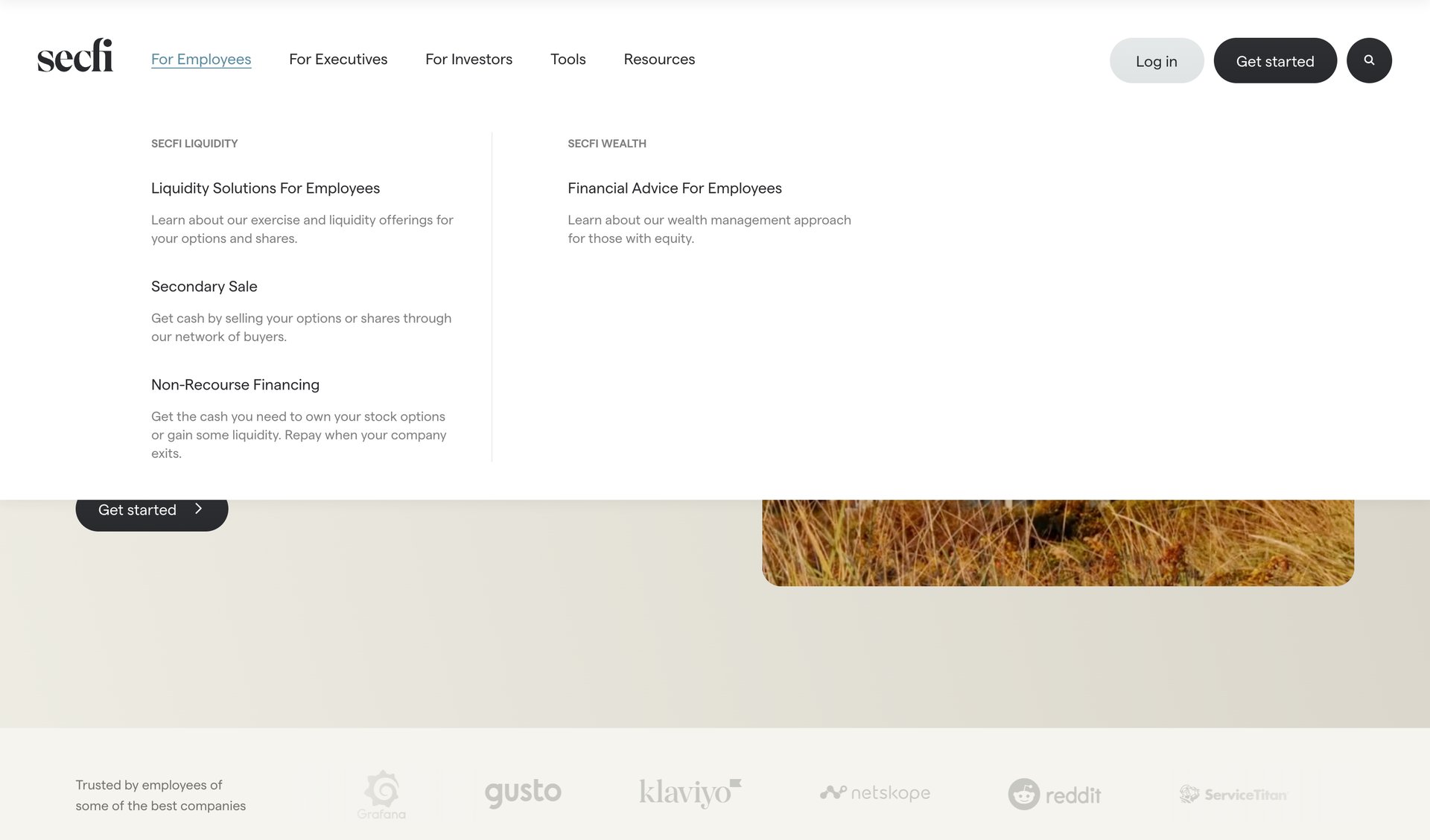Viewport: 1430px width, 840px height.
Task: Open the search icon
Action: [1369, 60]
